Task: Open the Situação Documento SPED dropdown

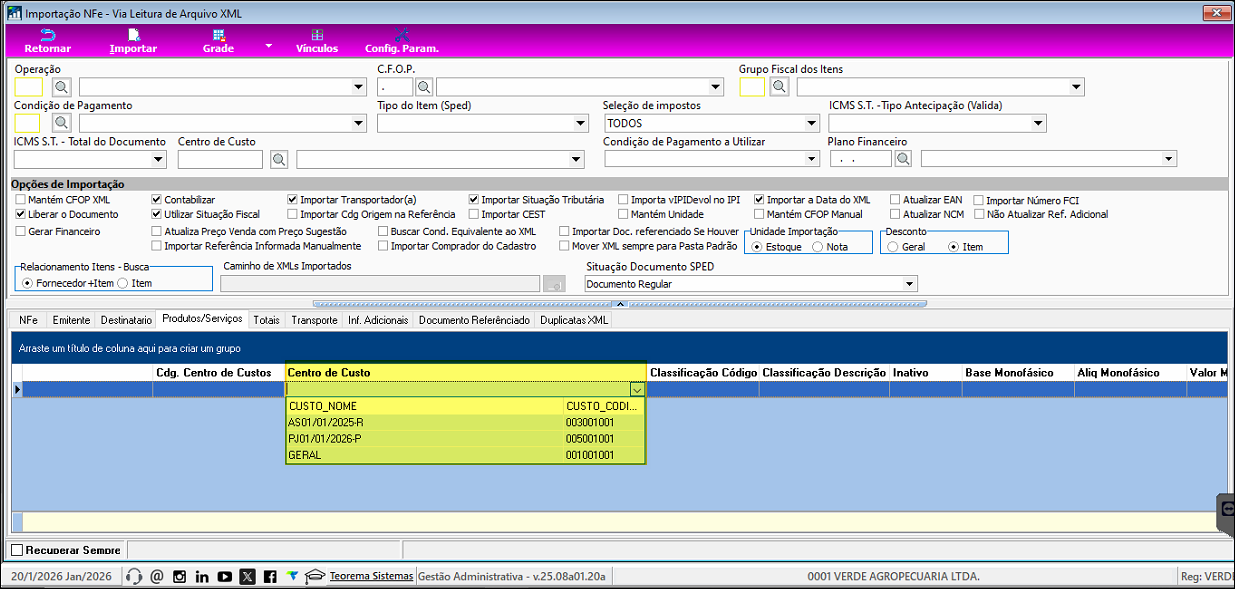Action: point(909,284)
